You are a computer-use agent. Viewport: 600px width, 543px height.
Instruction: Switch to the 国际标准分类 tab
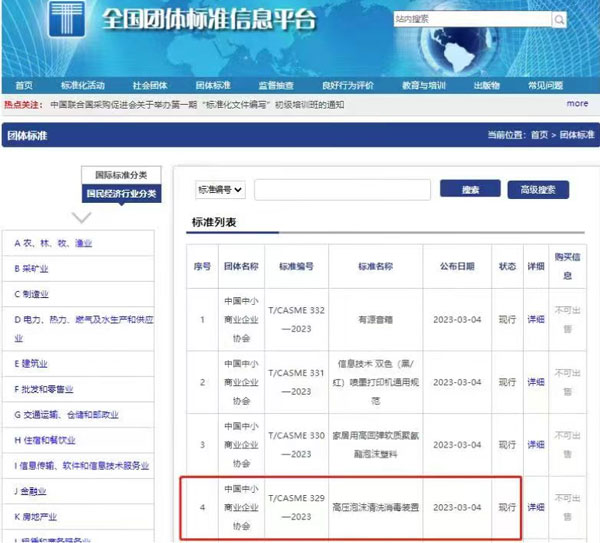[120, 175]
